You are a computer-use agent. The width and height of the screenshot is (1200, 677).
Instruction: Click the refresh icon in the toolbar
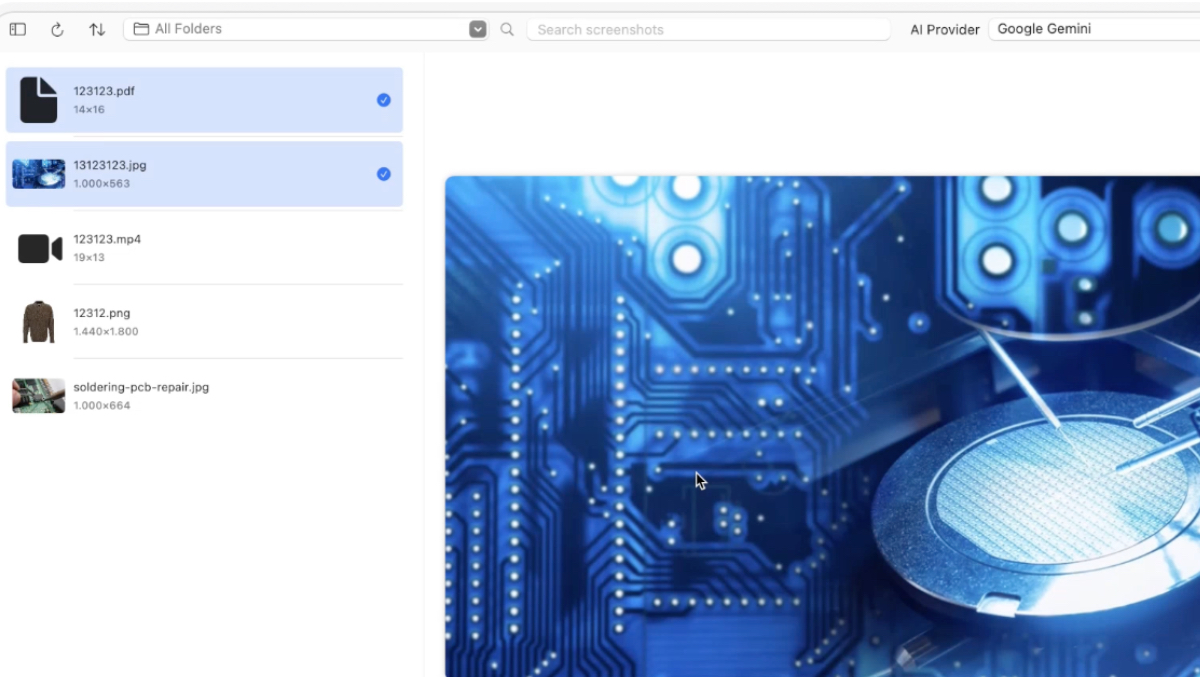pyautogui.click(x=57, y=29)
